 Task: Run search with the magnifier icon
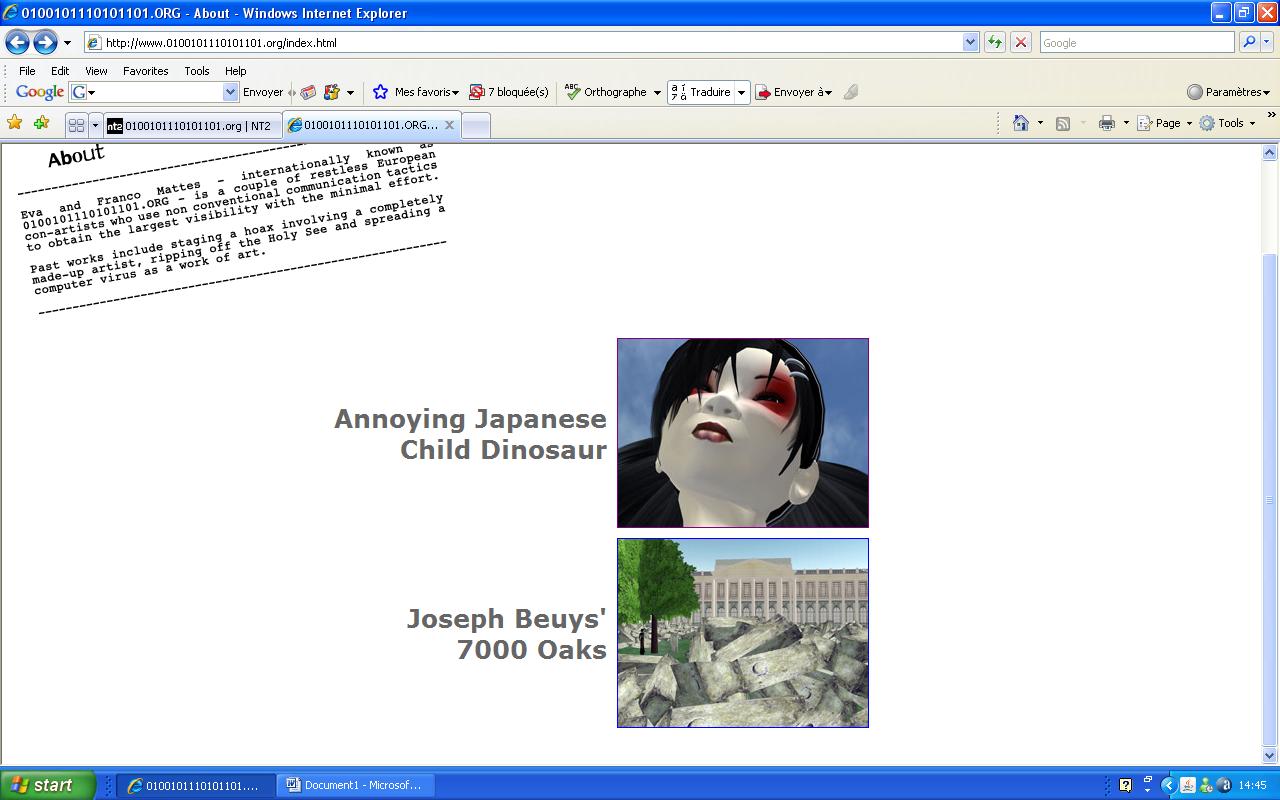point(1248,43)
